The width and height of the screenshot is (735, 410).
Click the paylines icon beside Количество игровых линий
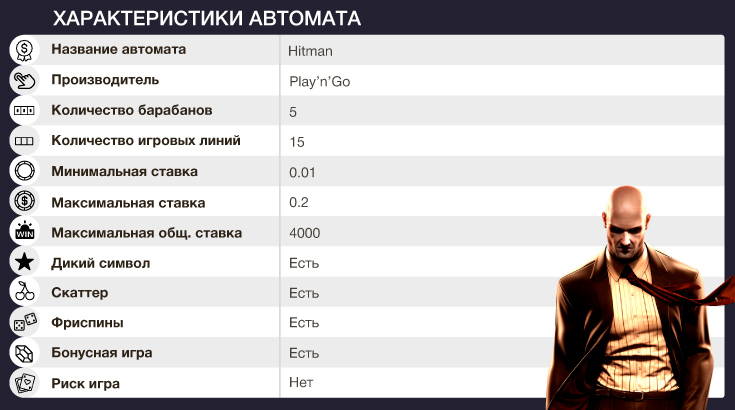[x=23, y=141]
